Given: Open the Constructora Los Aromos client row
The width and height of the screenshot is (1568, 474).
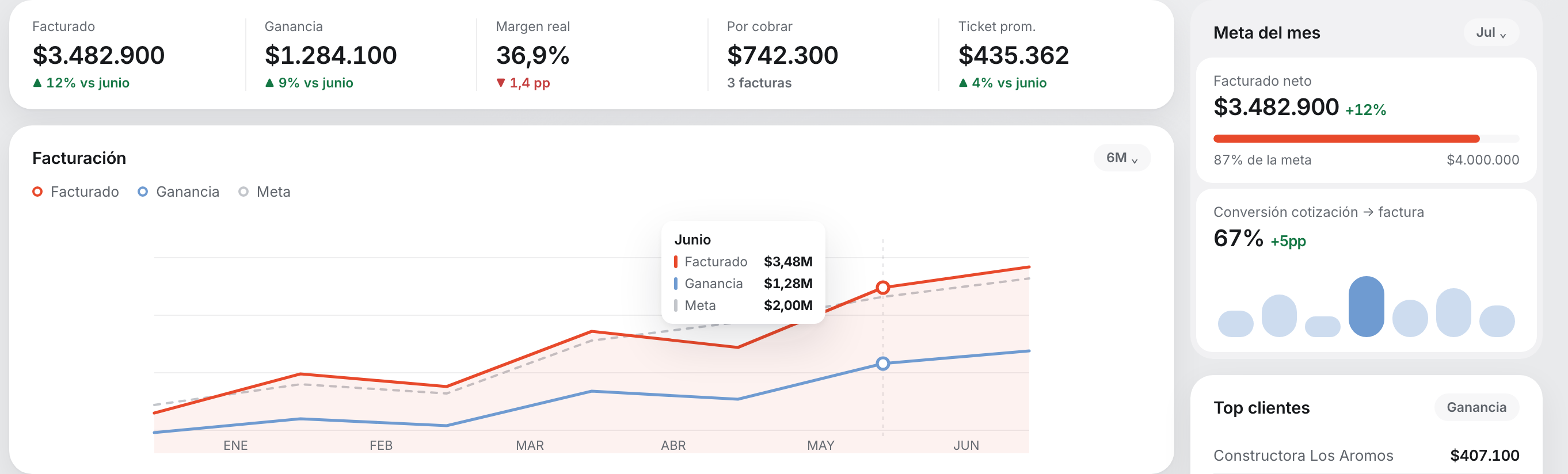Looking at the screenshot, I should coord(1366,455).
